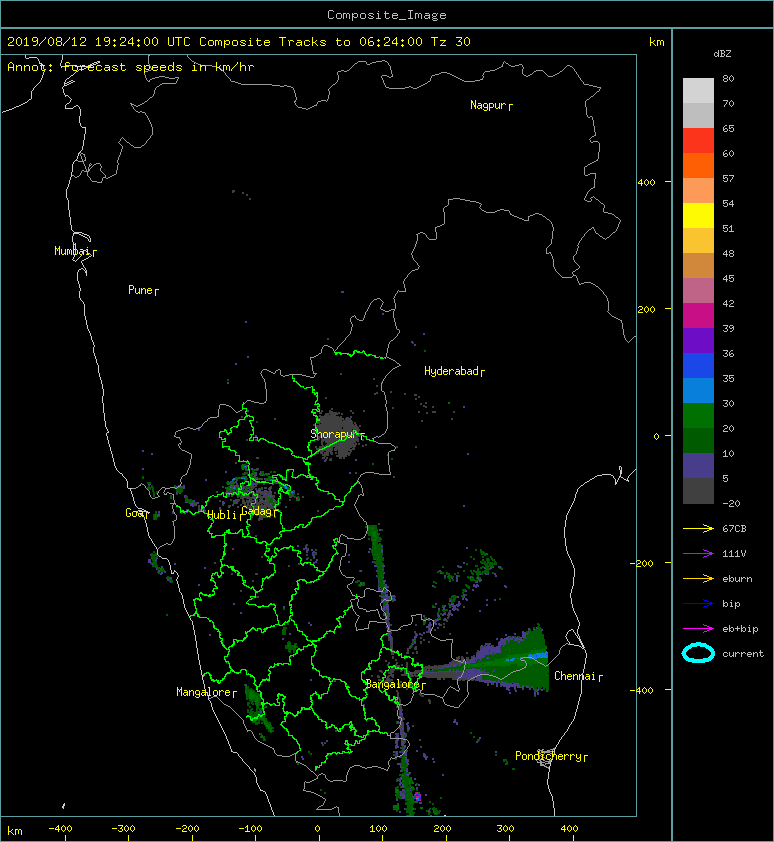The height and width of the screenshot is (842, 774).
Task: Click the -100 tick on horizontal km axis
Action: pyautogui.click(x=250, y=829)
